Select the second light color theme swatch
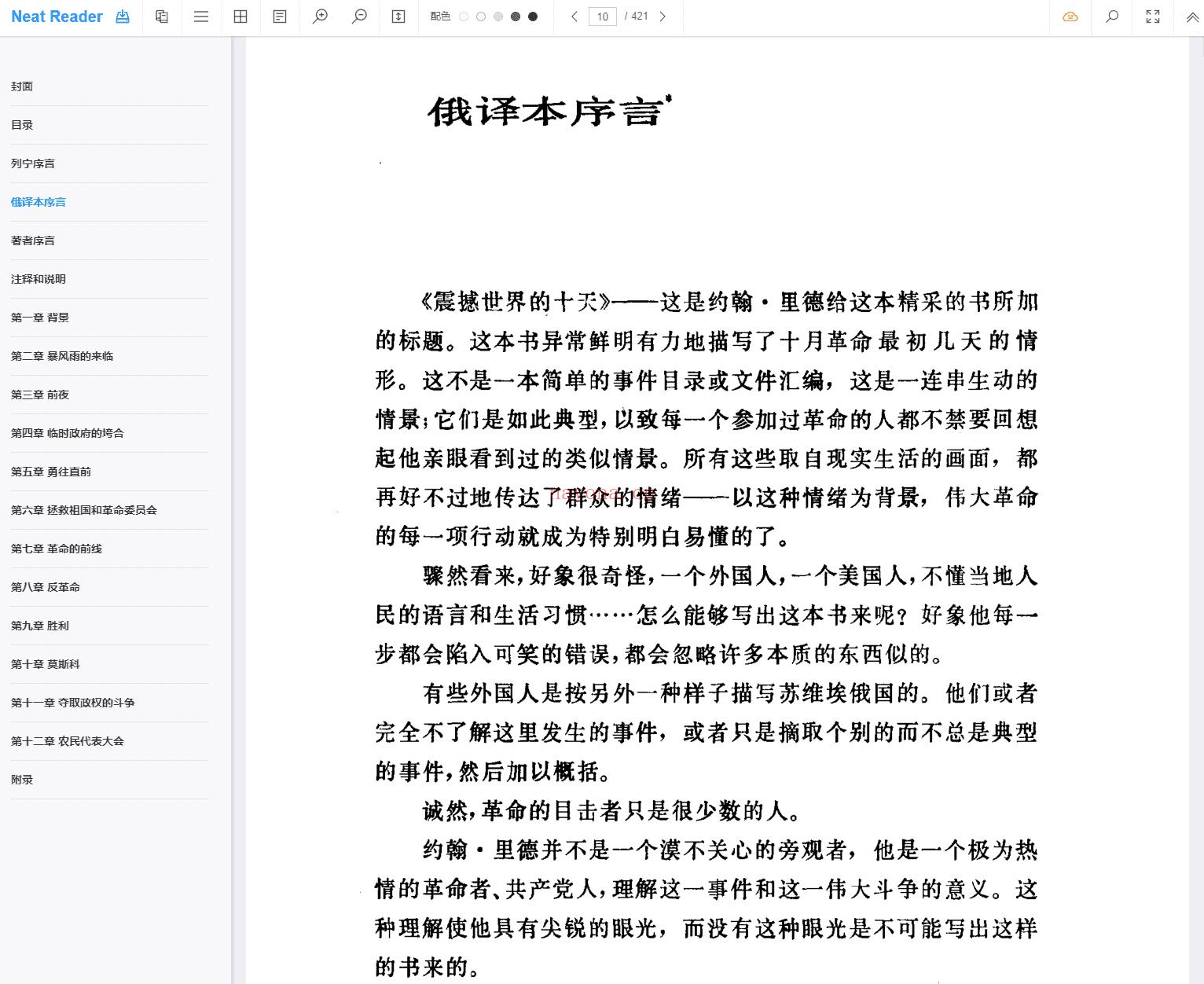The image size is (1204, 984). pos(481,17)
